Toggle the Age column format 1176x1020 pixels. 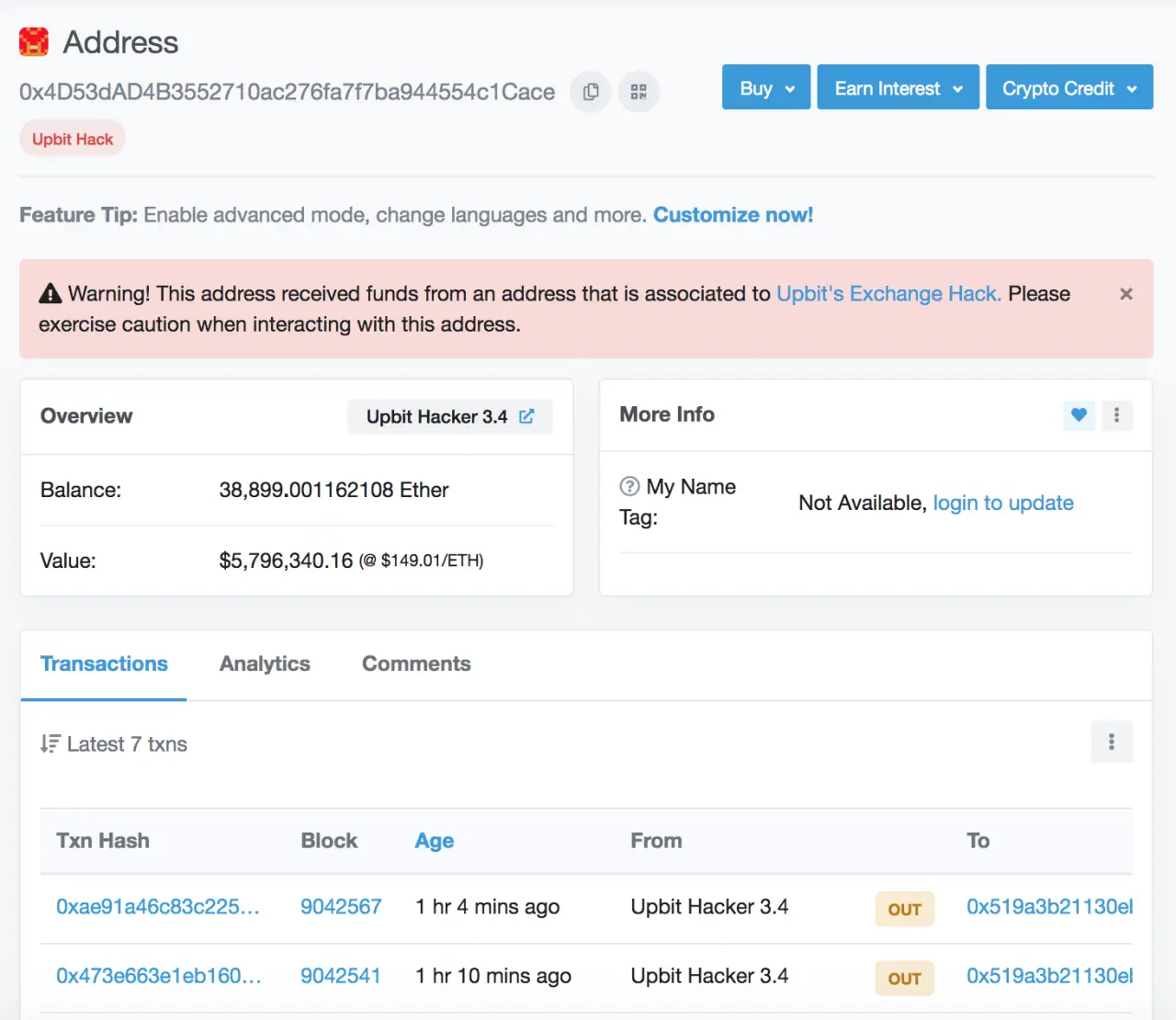[x=434, y=841]
